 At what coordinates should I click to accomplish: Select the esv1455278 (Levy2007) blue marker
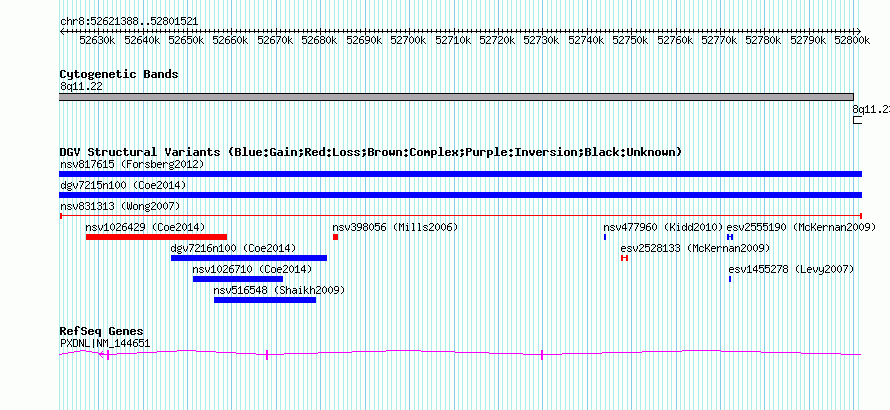(x=730, y=279)
